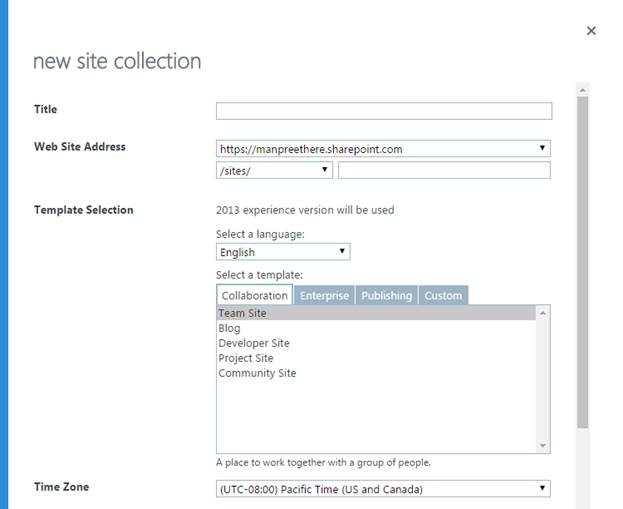Open the web site address domain dropdown

[x=383, y=149]
